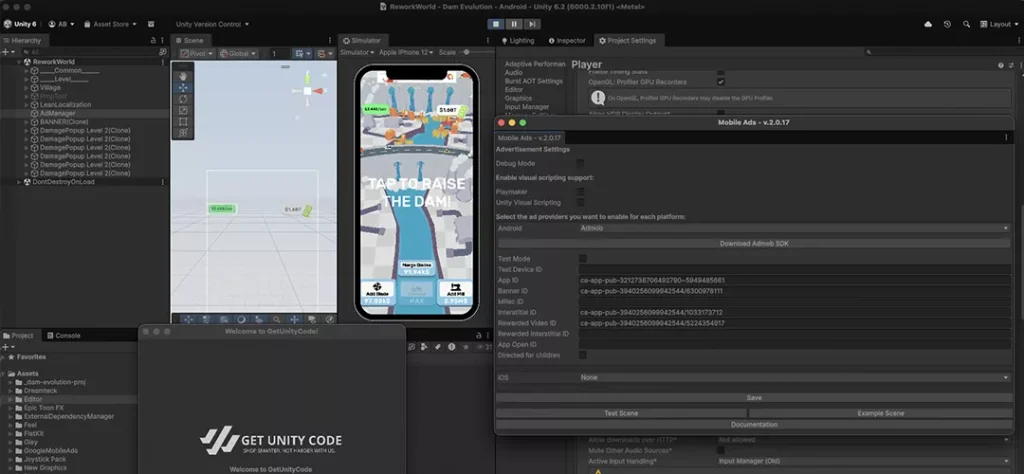Toggle the Directed for children checkbox
Screen dimensions: 1024x474
pos(583,355)
